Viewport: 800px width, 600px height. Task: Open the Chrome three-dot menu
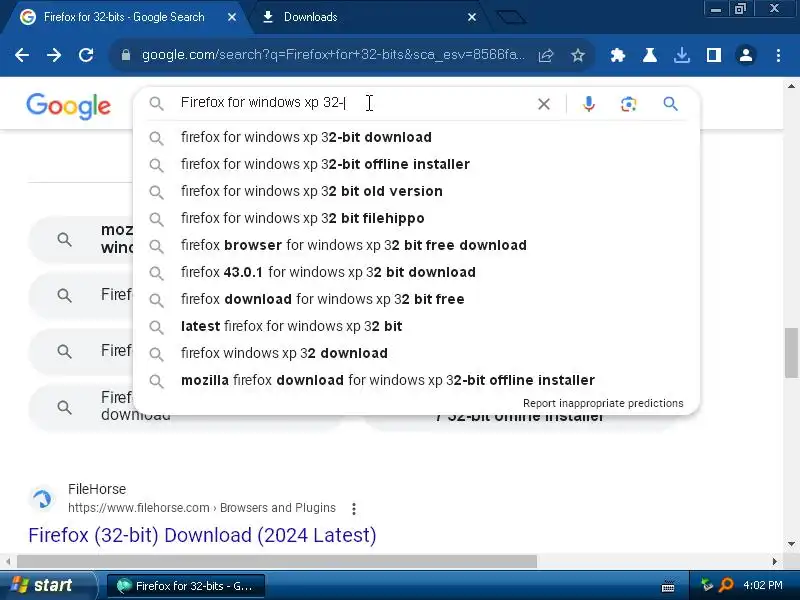click(778, 55)
